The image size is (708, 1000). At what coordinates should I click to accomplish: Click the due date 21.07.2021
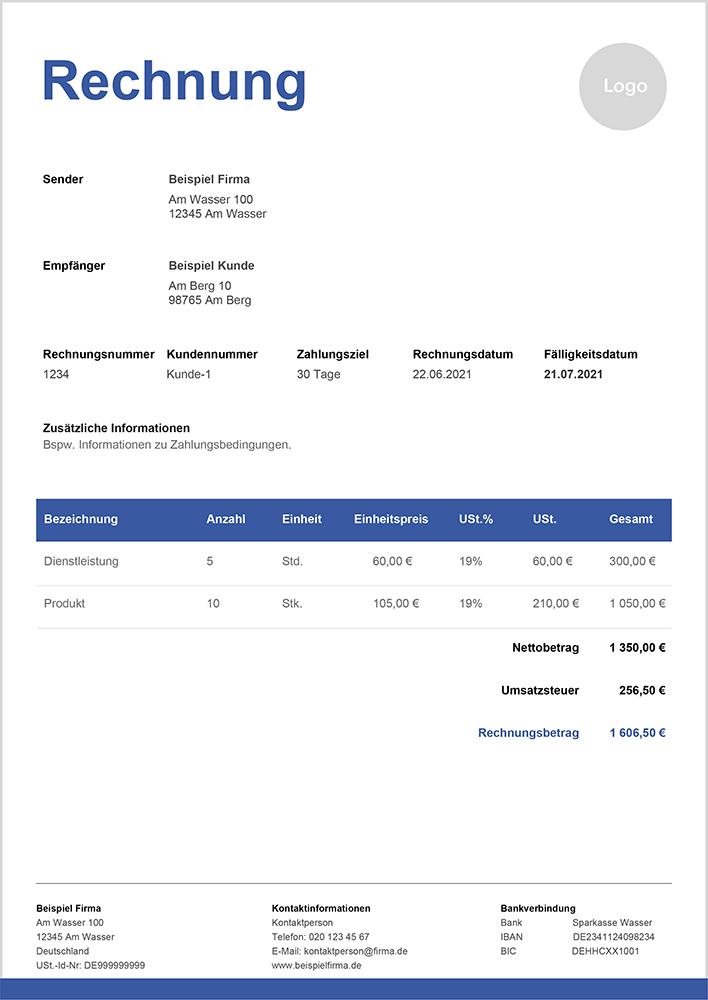573,374
